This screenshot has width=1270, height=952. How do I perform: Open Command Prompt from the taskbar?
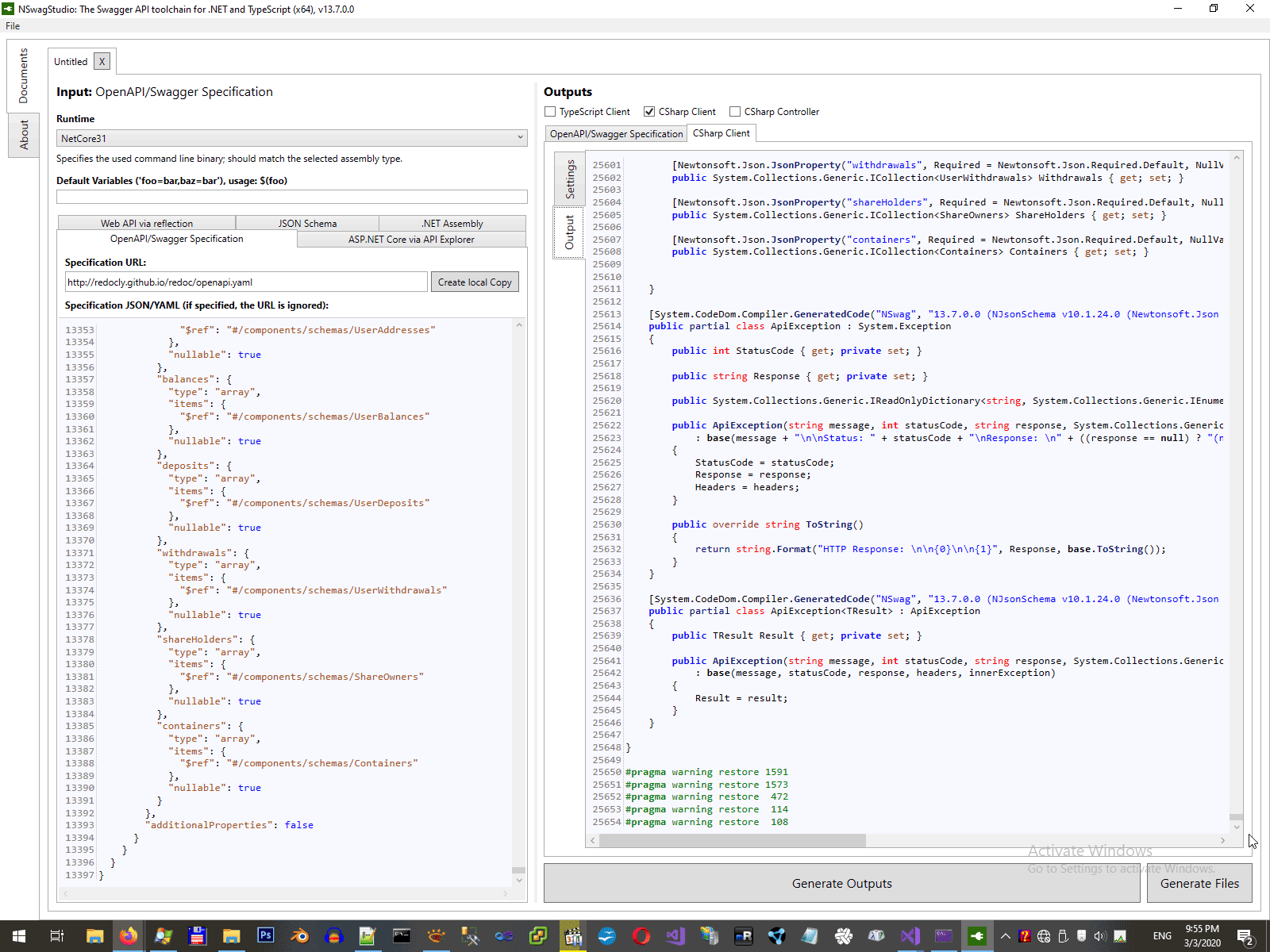(402, 936)
